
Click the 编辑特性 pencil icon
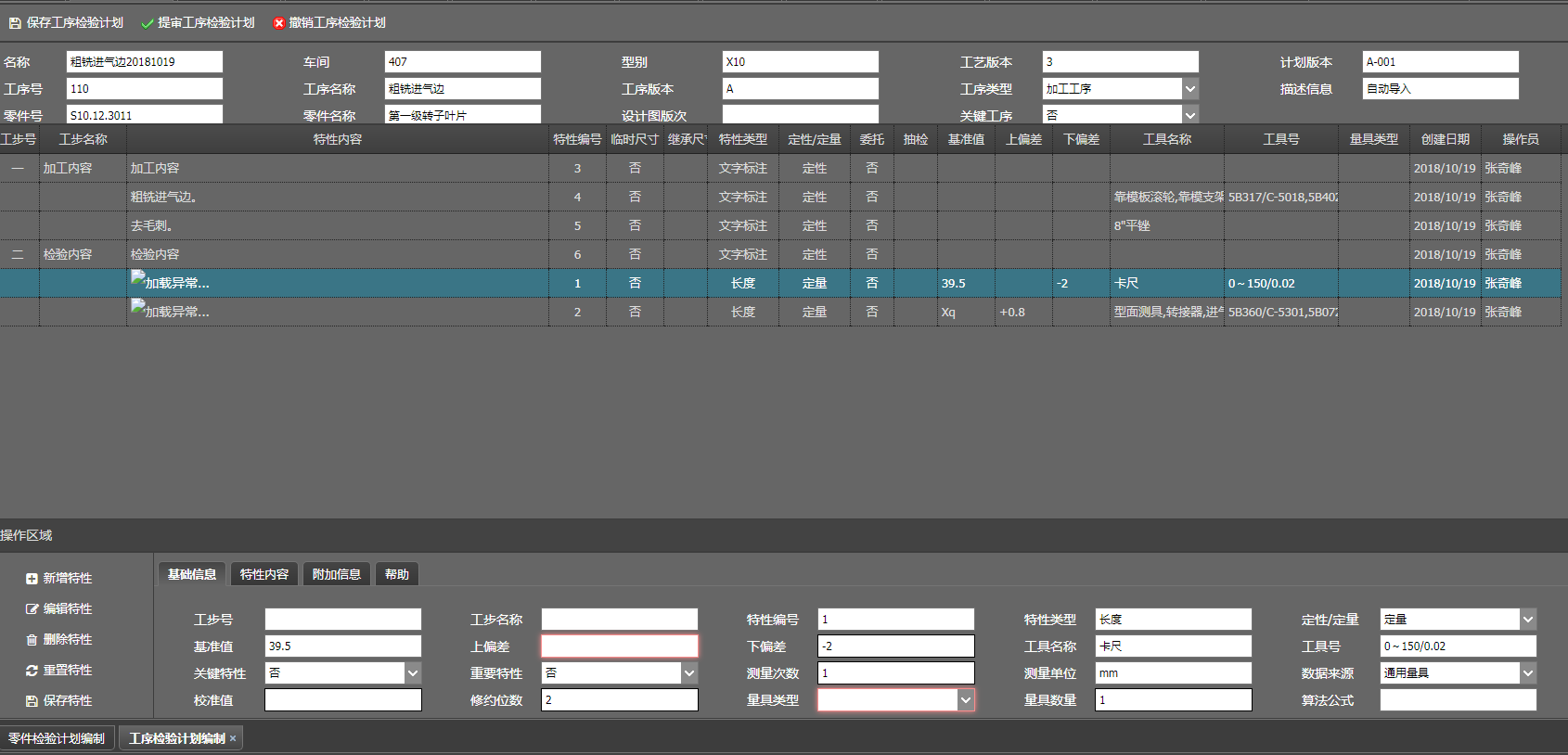[32, 609]
